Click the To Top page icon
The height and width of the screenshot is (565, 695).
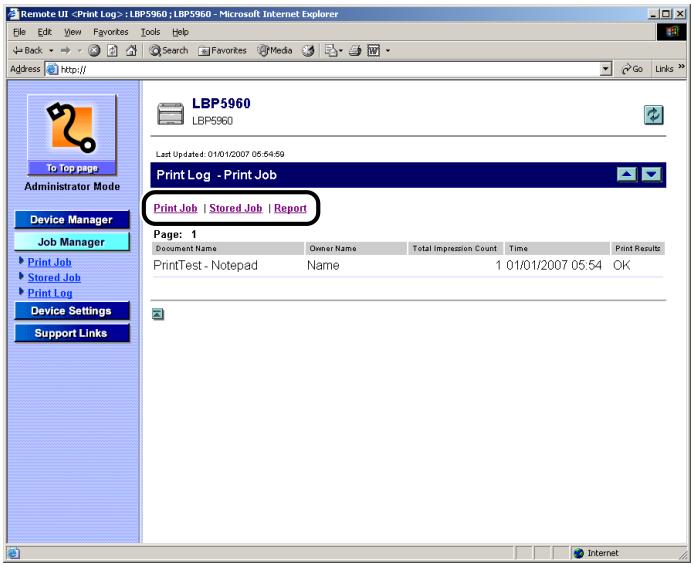coord(72,134)
